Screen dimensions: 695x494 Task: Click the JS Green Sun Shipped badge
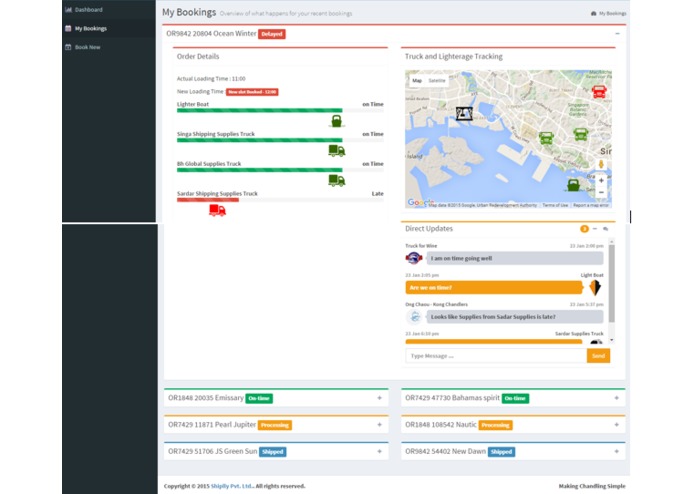[273, 451]
